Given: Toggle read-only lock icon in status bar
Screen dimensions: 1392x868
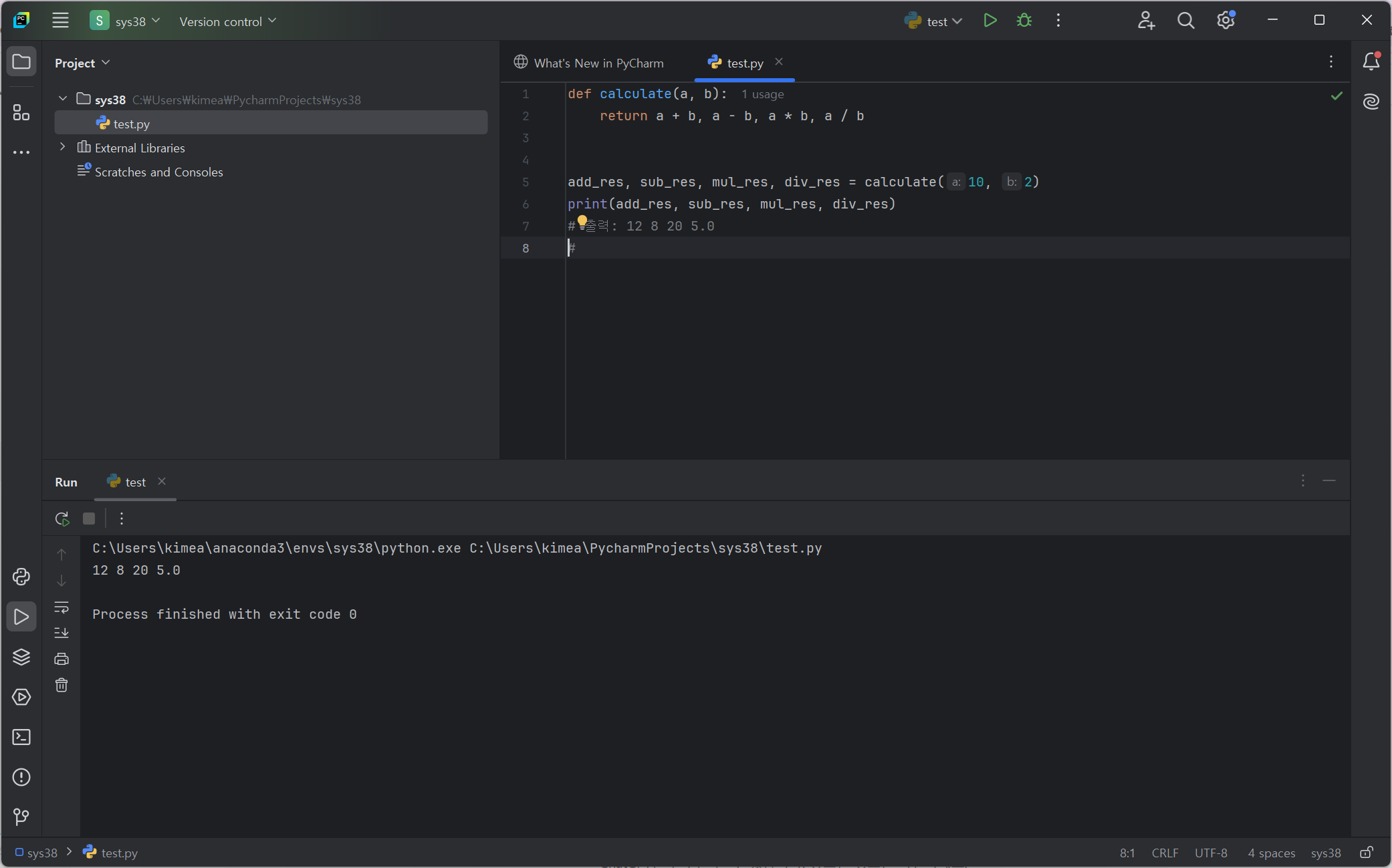Looking at the screenshot, I should [x=1367, y=853].
